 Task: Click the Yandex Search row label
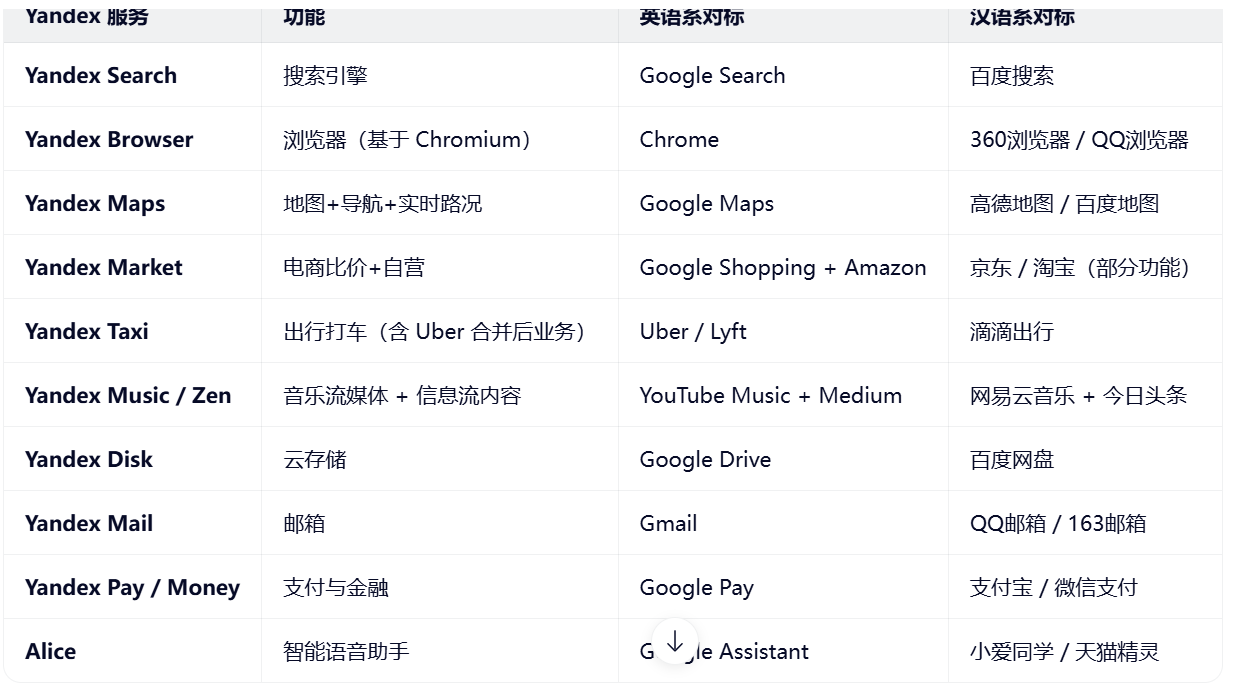[x=101, y=76]
